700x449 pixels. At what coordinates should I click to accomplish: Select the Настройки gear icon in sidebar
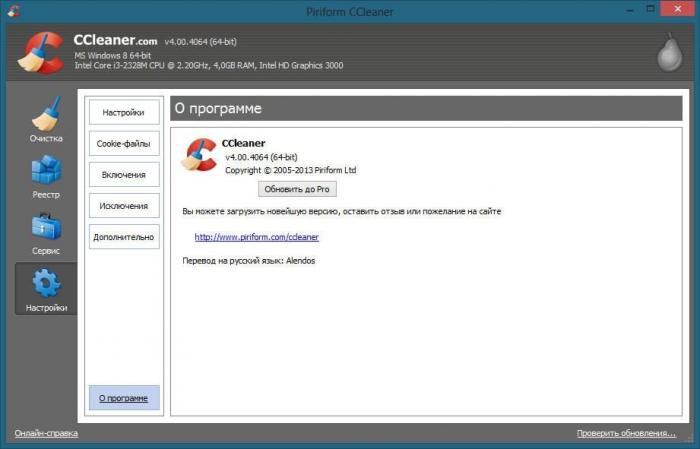click(46, 288)
